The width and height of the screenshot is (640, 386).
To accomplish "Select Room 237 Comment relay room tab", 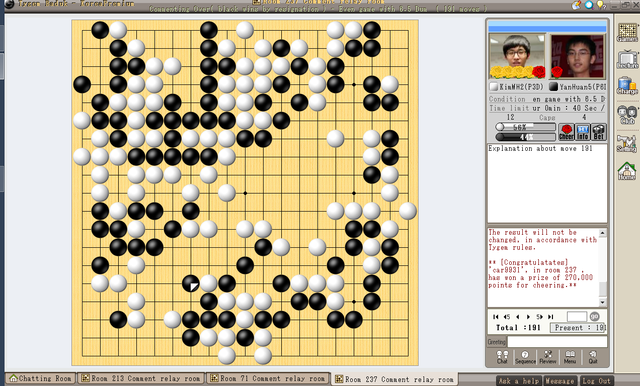I will click(x=394, y=379).
